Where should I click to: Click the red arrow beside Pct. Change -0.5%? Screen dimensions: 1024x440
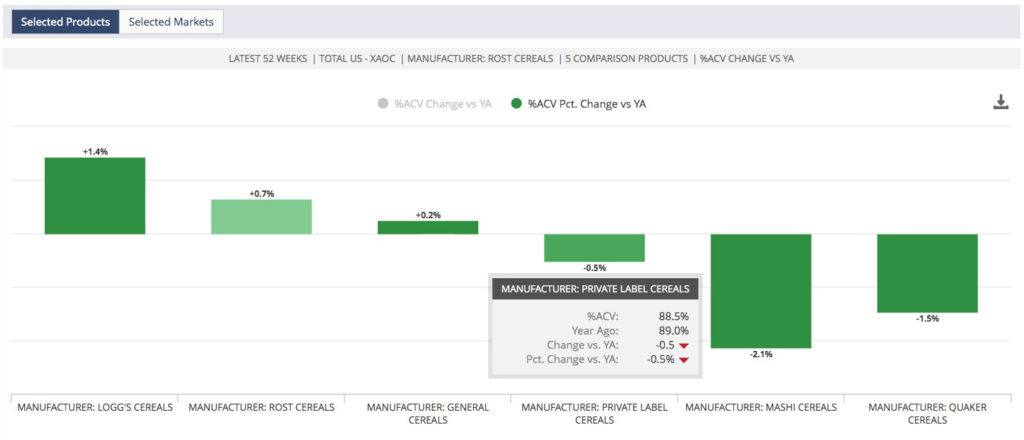684,360
